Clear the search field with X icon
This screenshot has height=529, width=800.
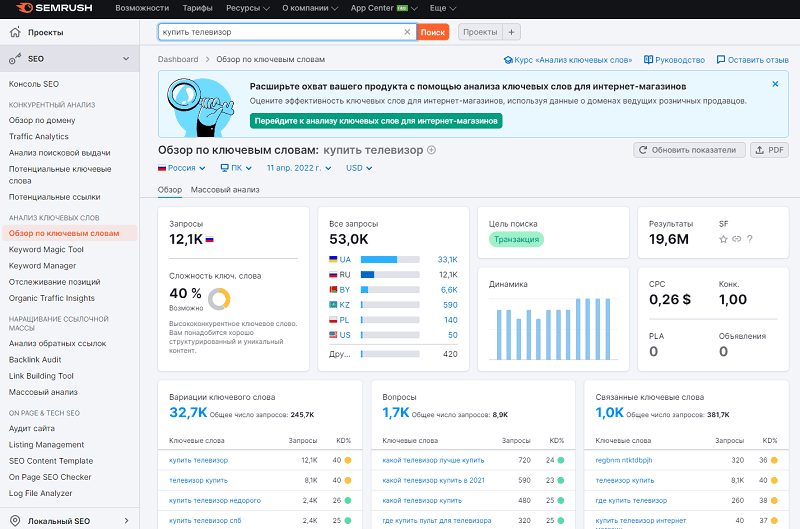[407, 32]
